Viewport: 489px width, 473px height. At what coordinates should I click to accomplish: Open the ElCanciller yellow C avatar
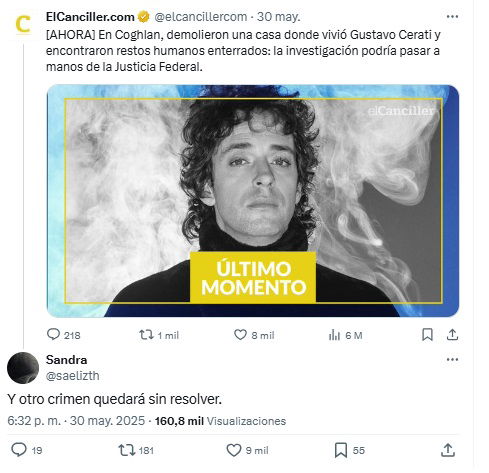coord(23,25)
